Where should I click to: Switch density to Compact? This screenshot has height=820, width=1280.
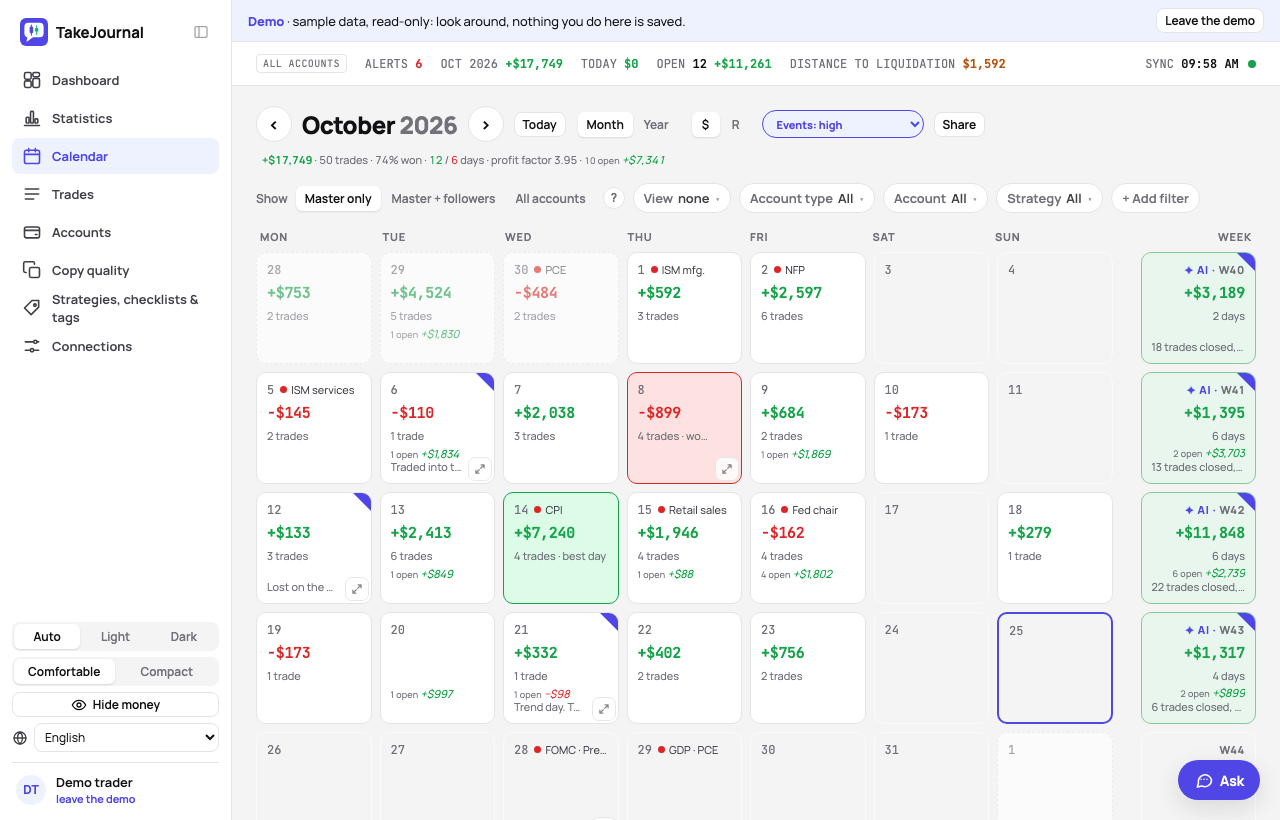tap(166, 672)
